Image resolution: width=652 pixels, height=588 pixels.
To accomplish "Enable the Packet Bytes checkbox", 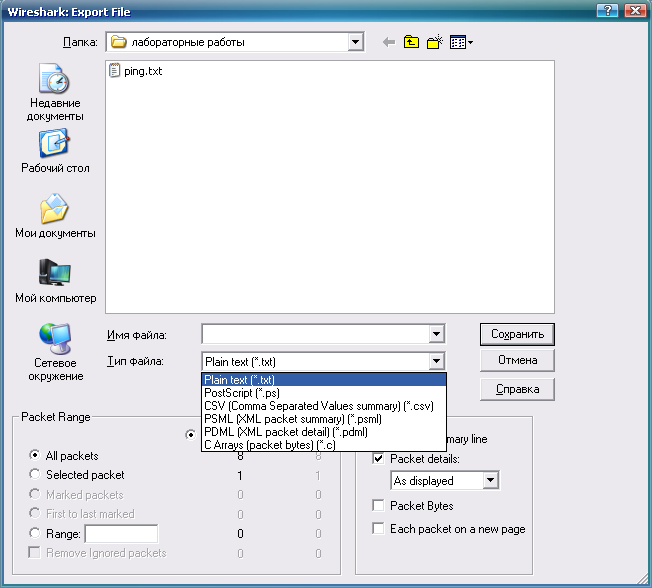I will pos(378,506).
